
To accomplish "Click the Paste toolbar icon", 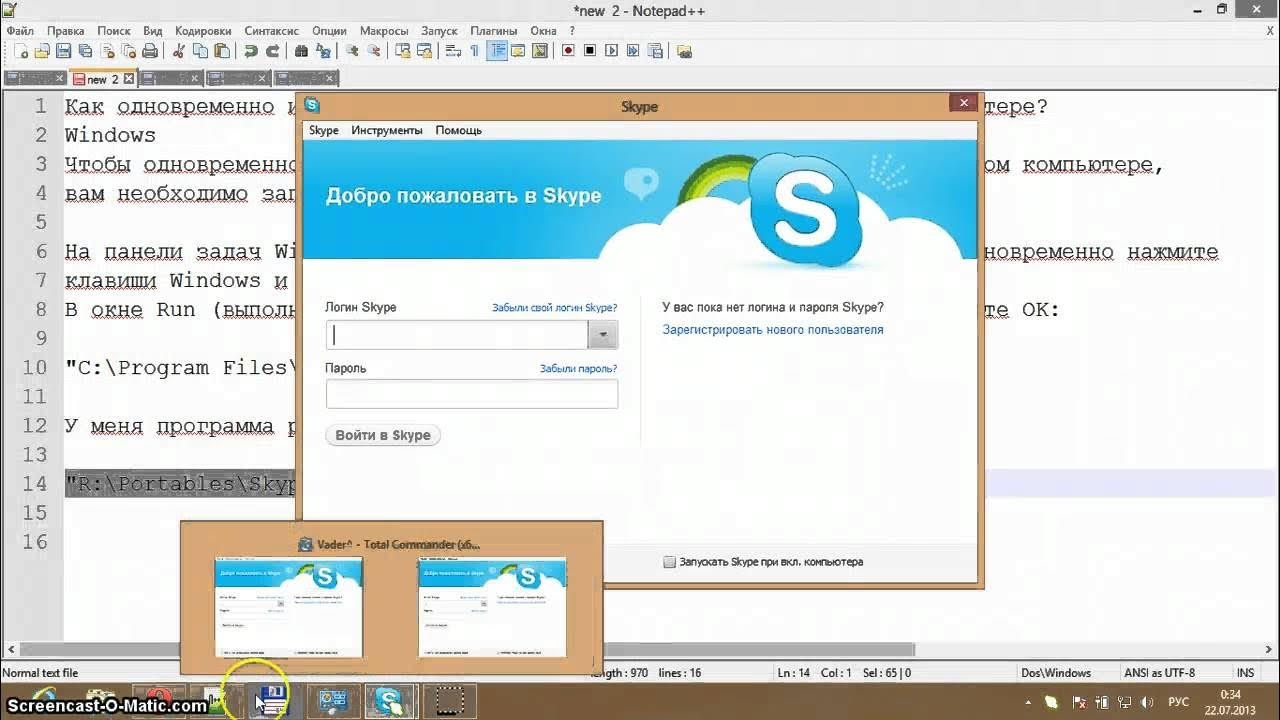I will [222, 50].
